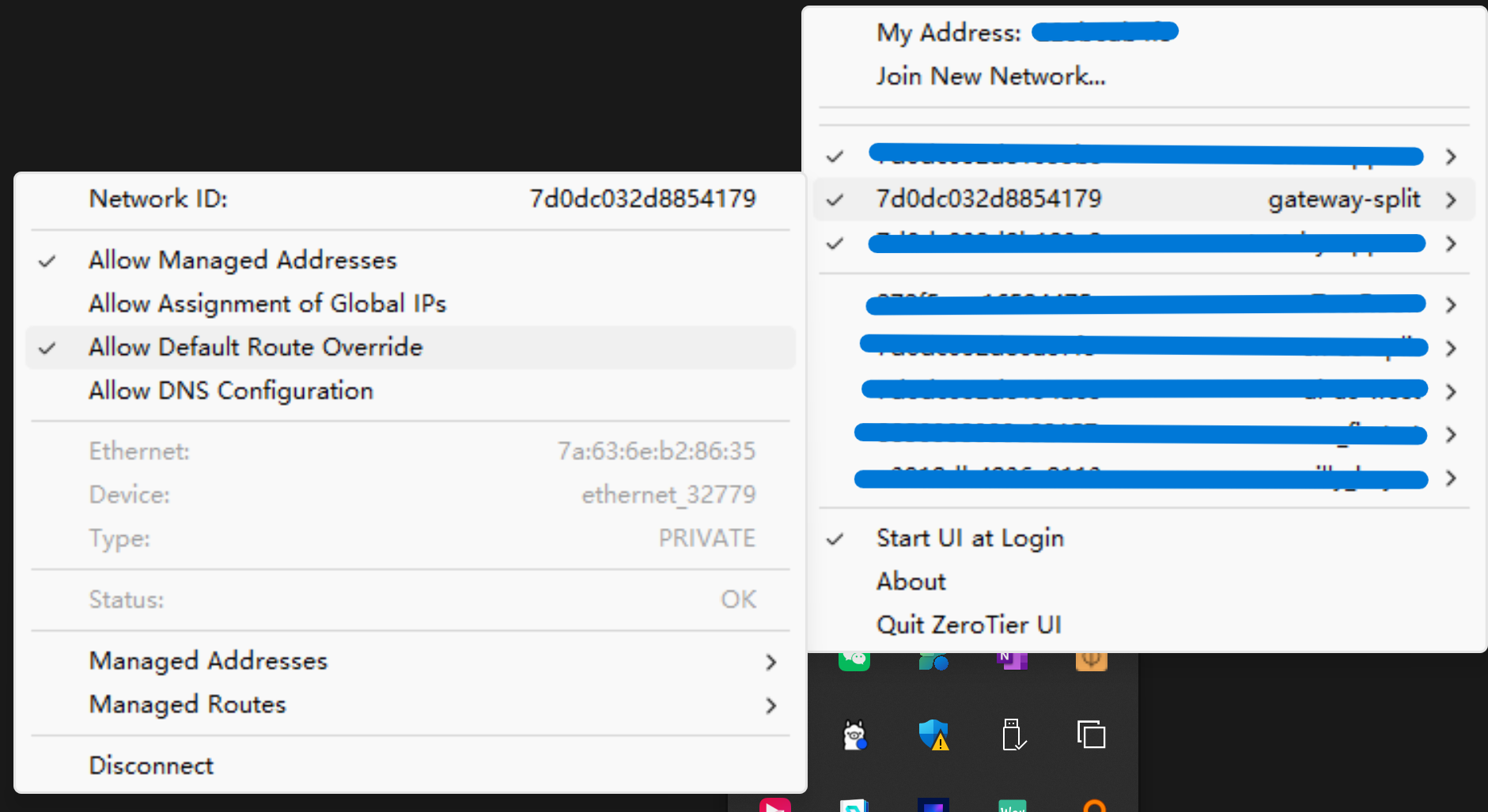This screenshot has height=812, width=1488.
Task: Open the Ollama llama tray icon
Action: tap(854, 735)
